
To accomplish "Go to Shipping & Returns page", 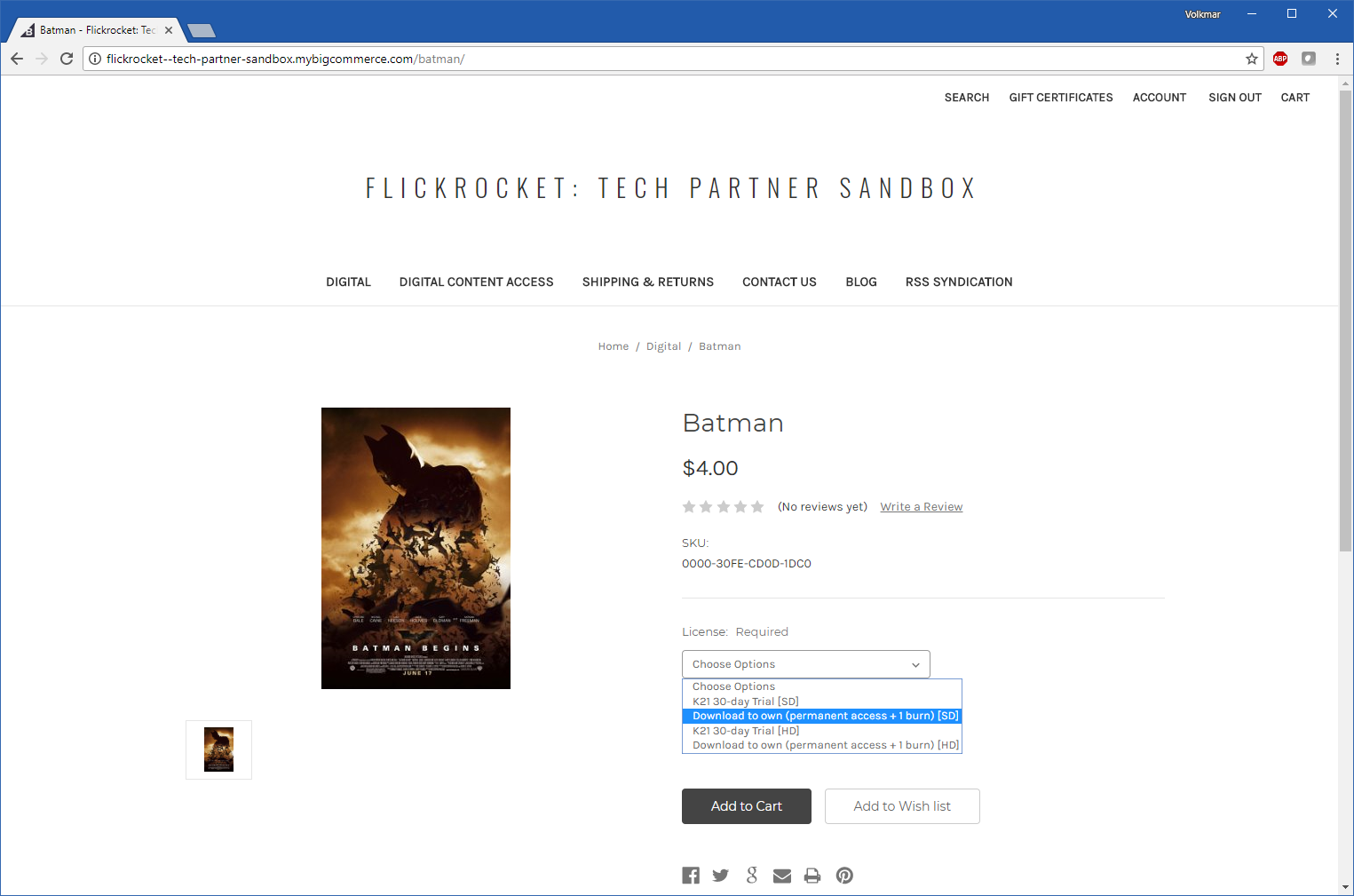I will click(x=647, y=281).
